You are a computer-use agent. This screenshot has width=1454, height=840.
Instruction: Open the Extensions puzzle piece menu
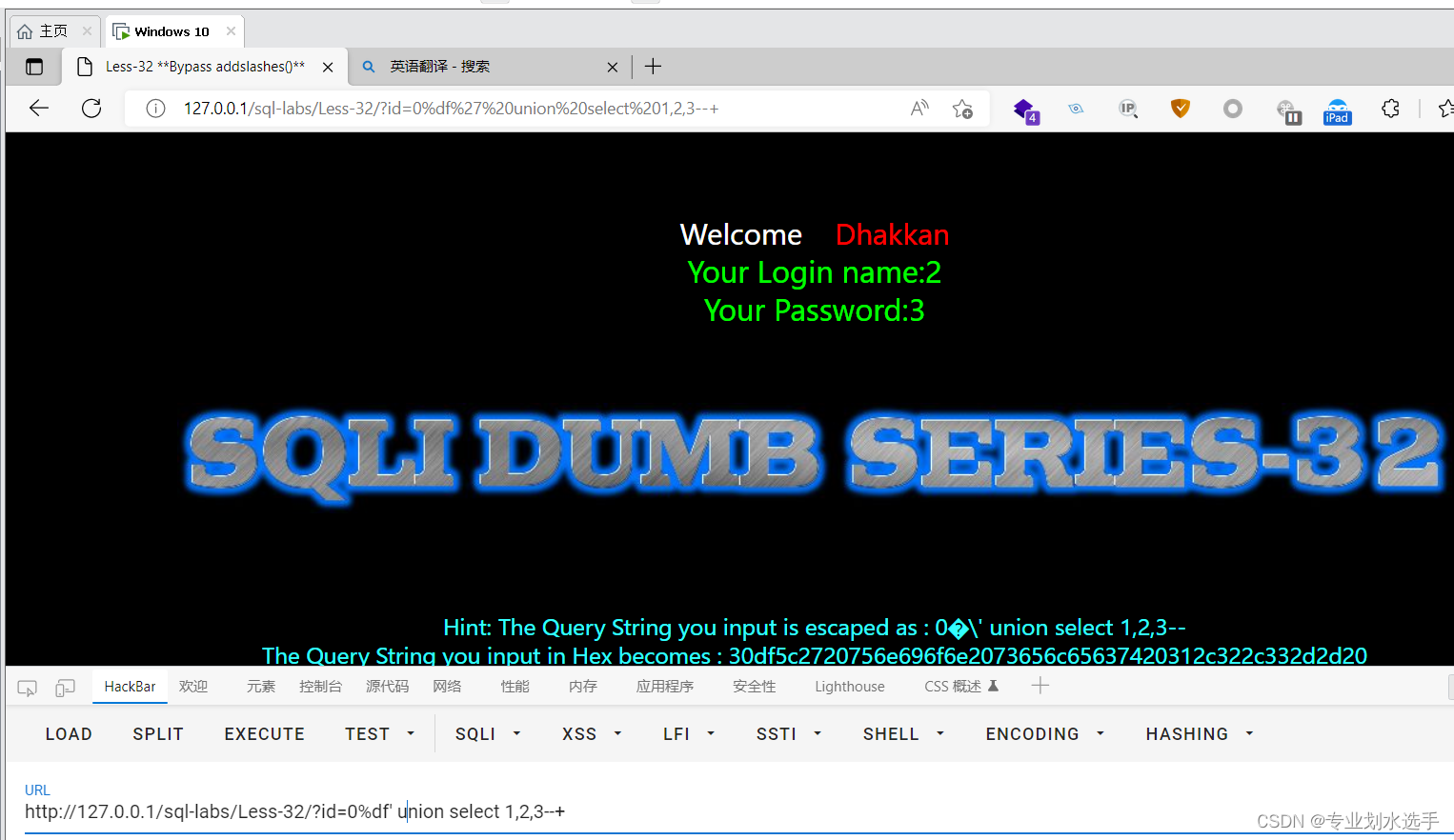[1391, 109]
